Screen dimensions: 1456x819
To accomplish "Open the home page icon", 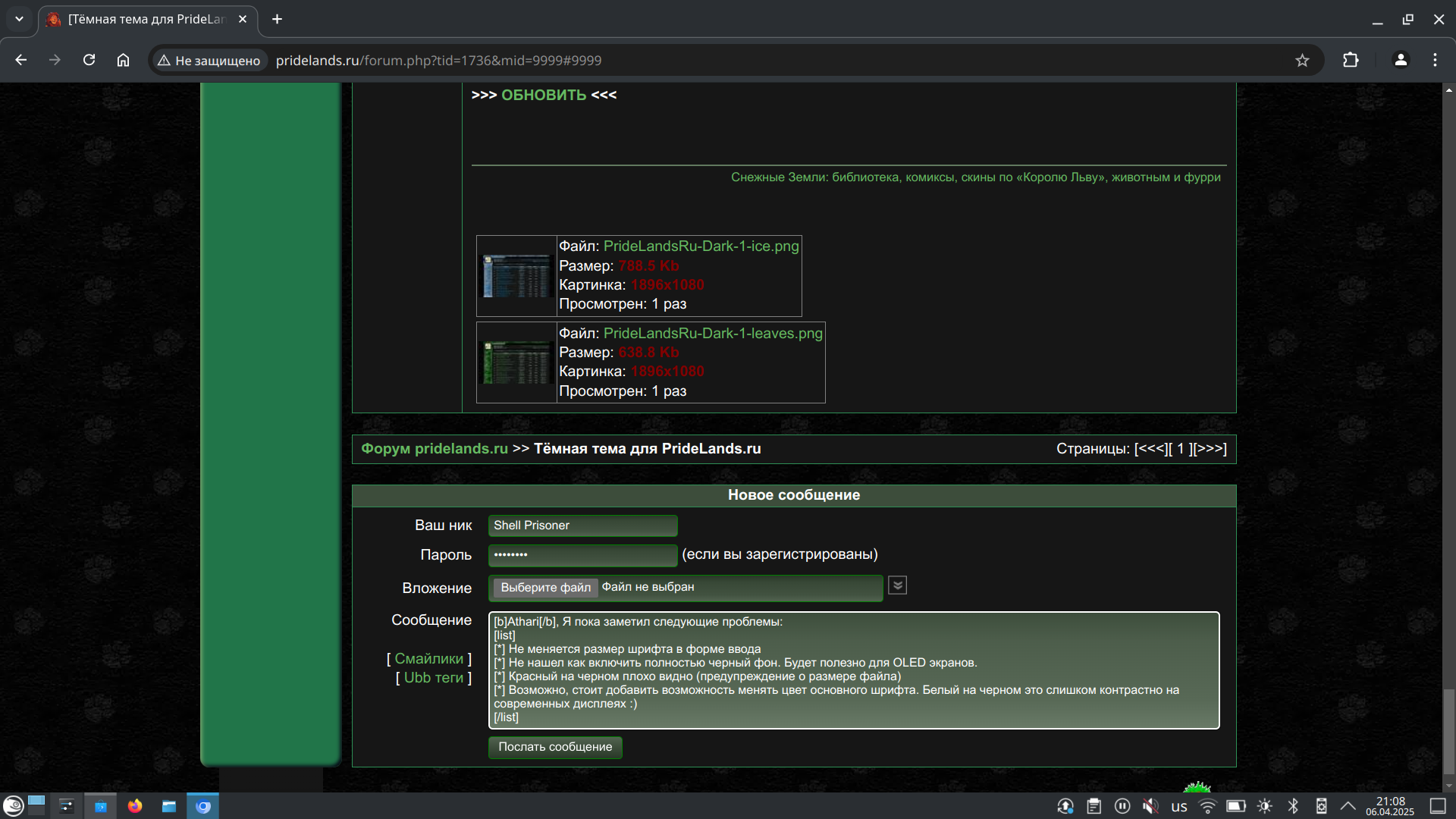I will click(x=123, y=60).
